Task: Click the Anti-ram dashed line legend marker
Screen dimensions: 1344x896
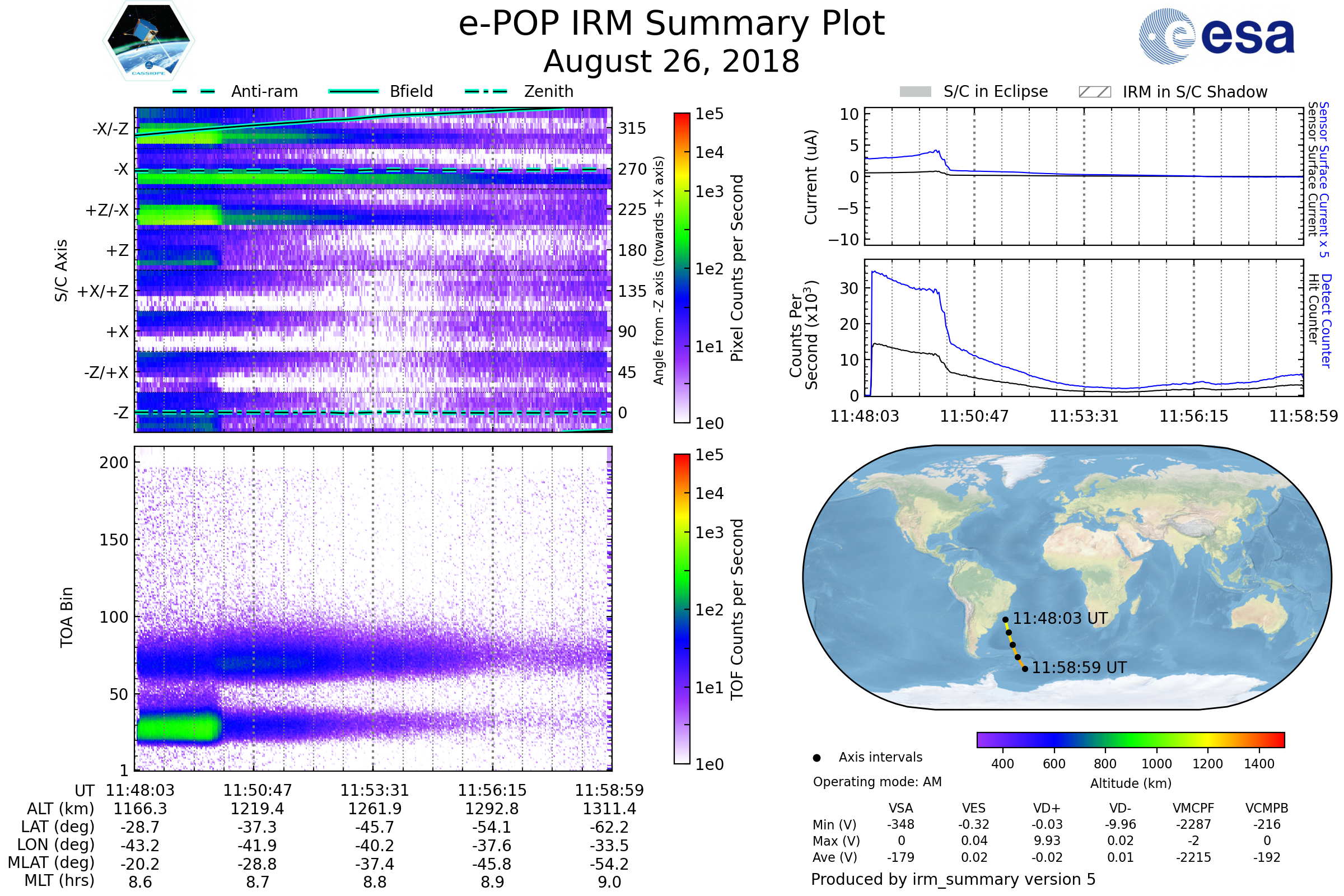Action: coord(194,91)
